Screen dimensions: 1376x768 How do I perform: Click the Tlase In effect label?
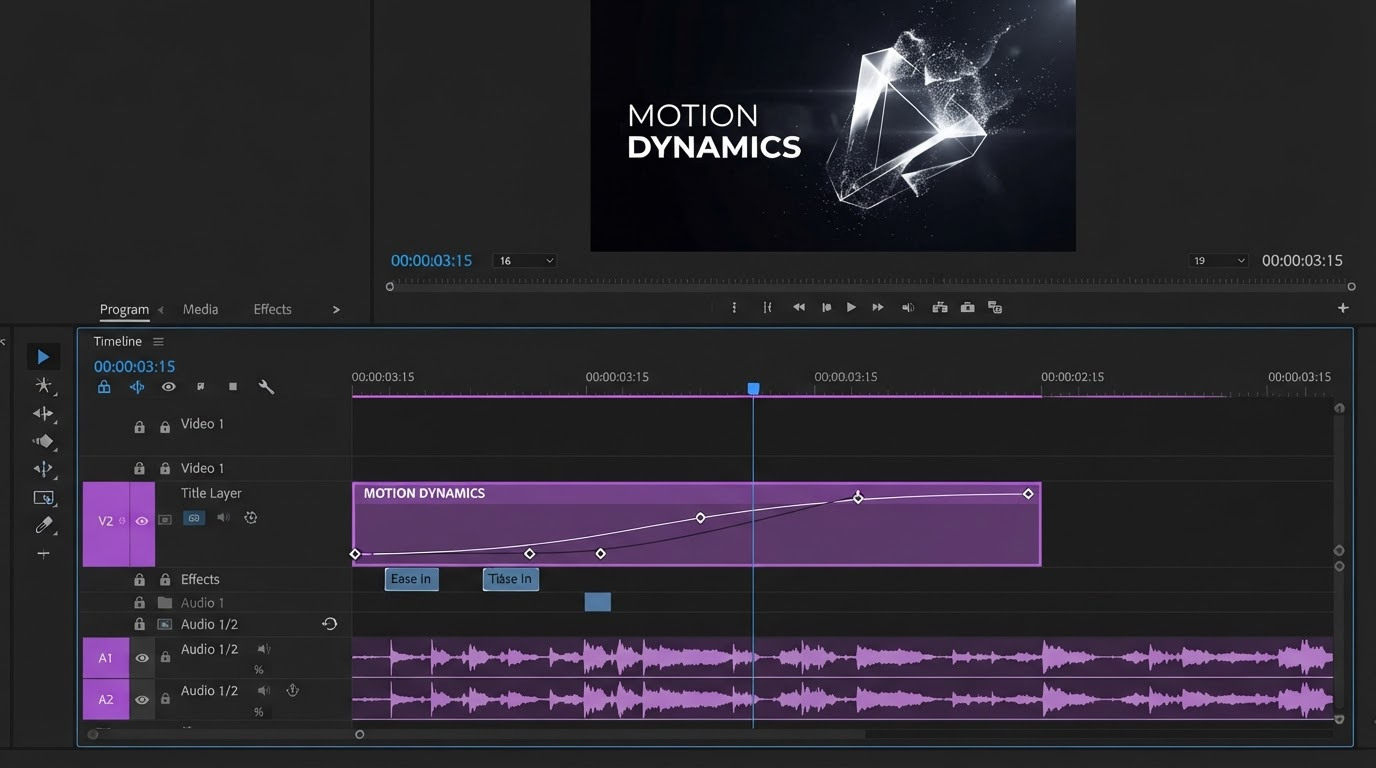coord(510,579)
